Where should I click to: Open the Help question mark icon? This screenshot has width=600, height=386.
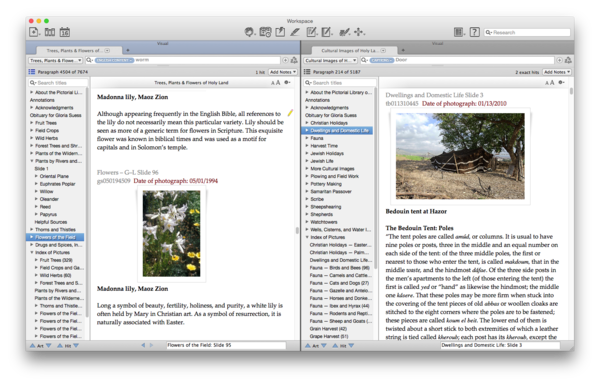click(x=474, y=32)
